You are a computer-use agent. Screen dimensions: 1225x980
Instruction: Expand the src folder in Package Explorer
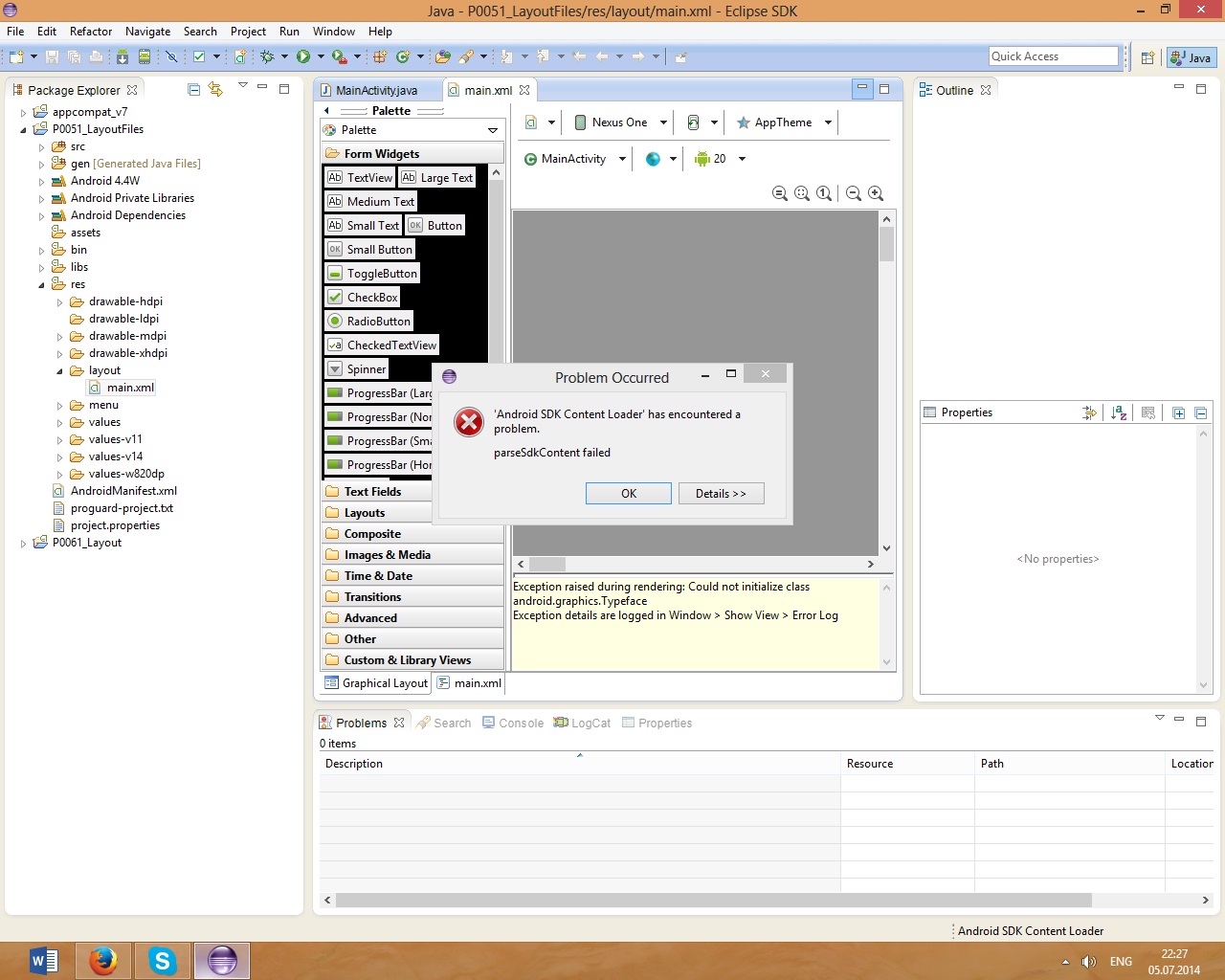click(41, 147)
